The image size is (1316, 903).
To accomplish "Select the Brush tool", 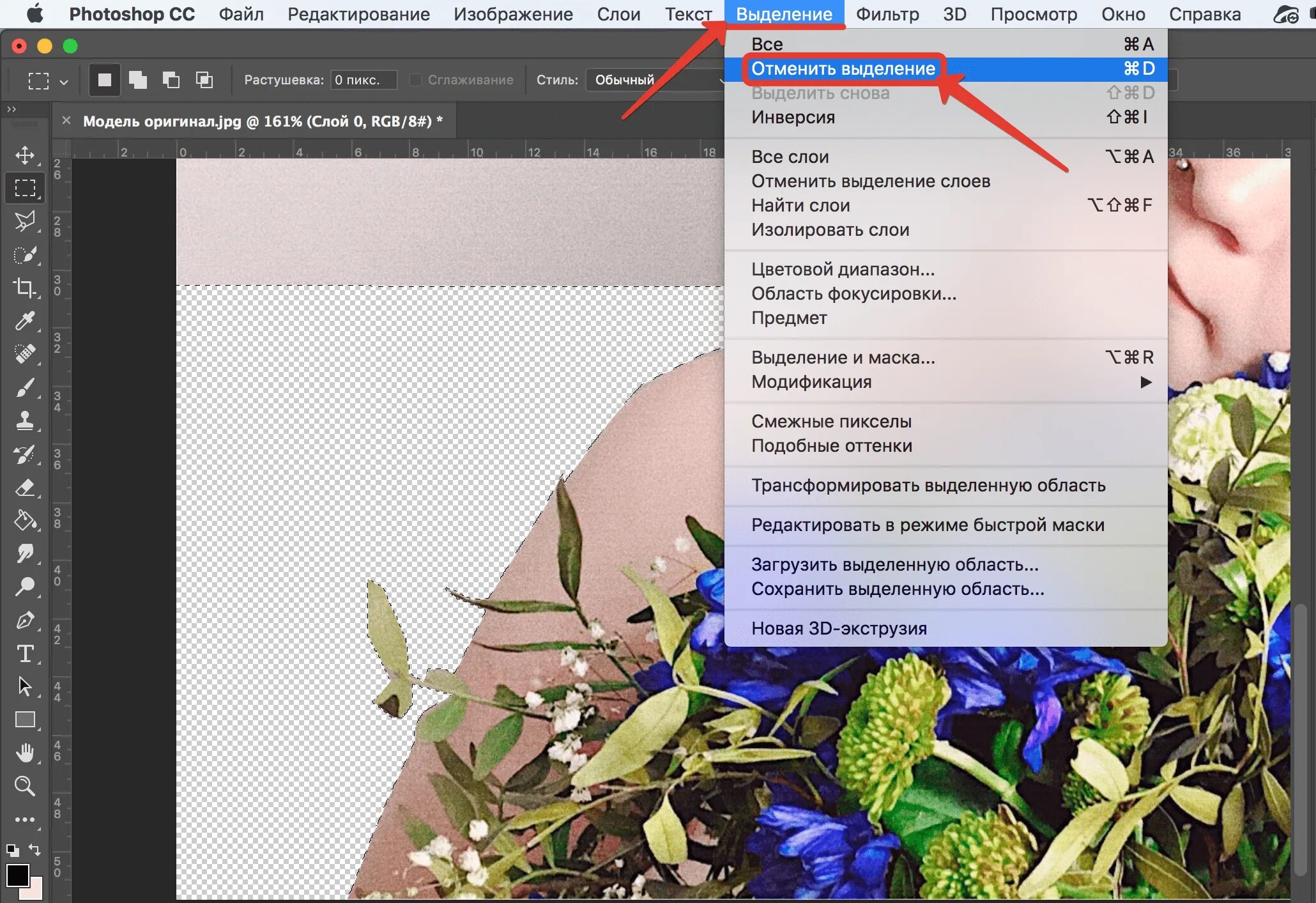I will [25, 387].
